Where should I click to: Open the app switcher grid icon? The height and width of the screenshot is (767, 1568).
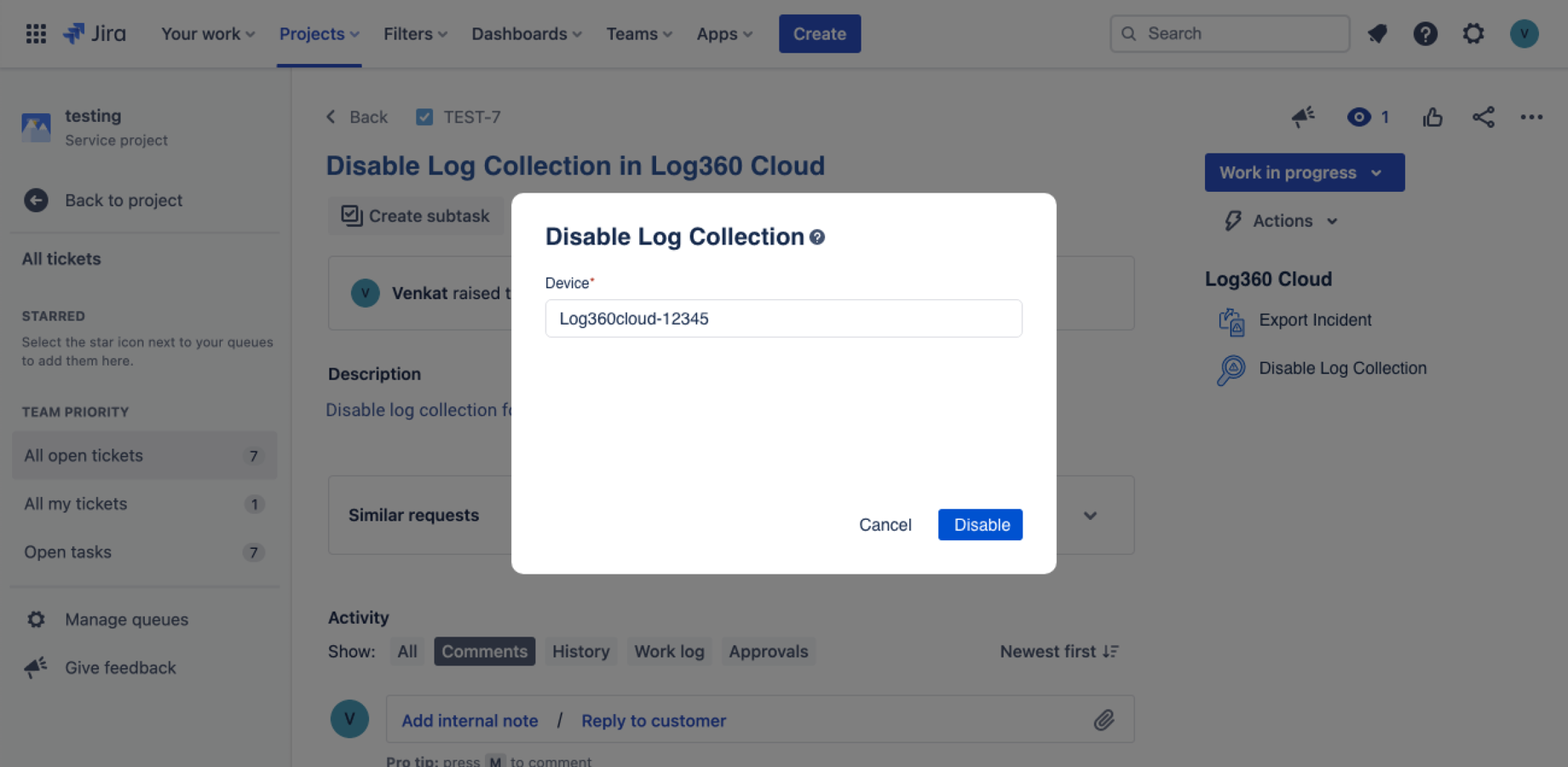point(36,33)
